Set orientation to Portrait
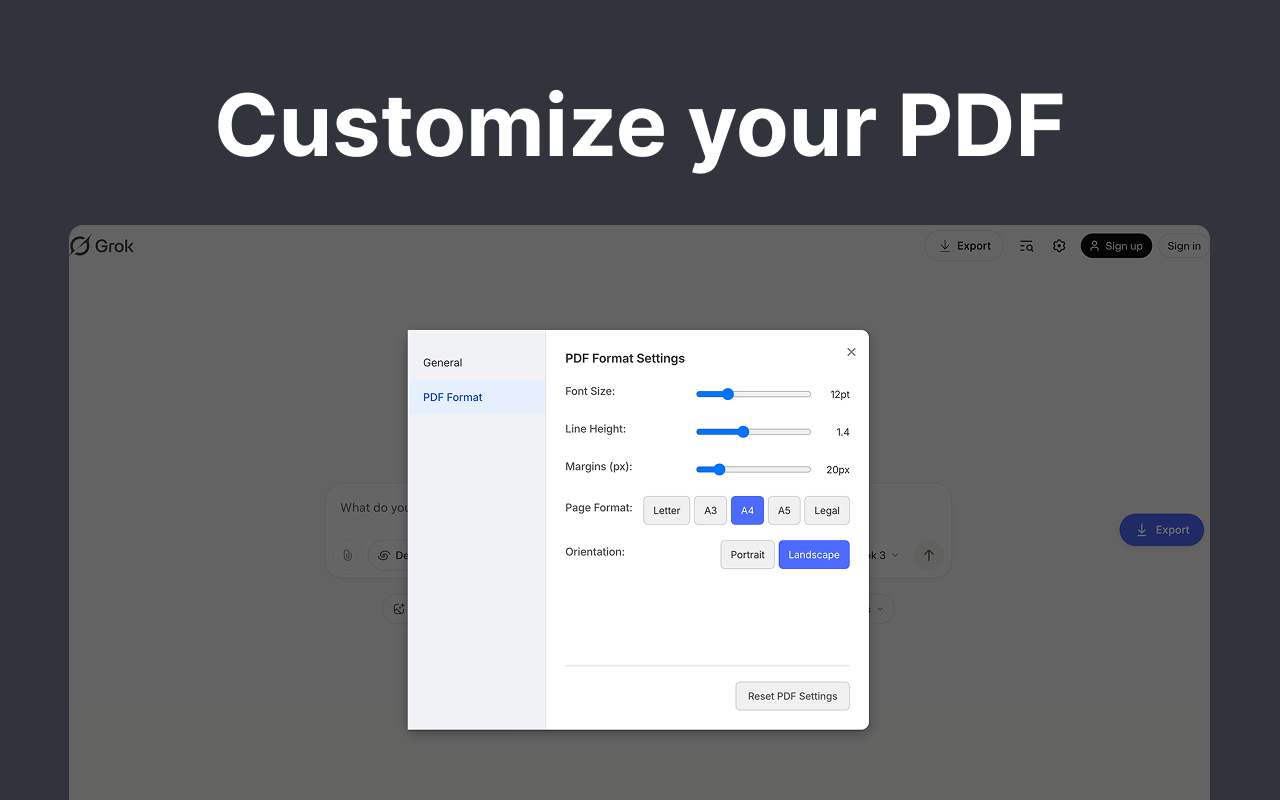 coord(747,555)
